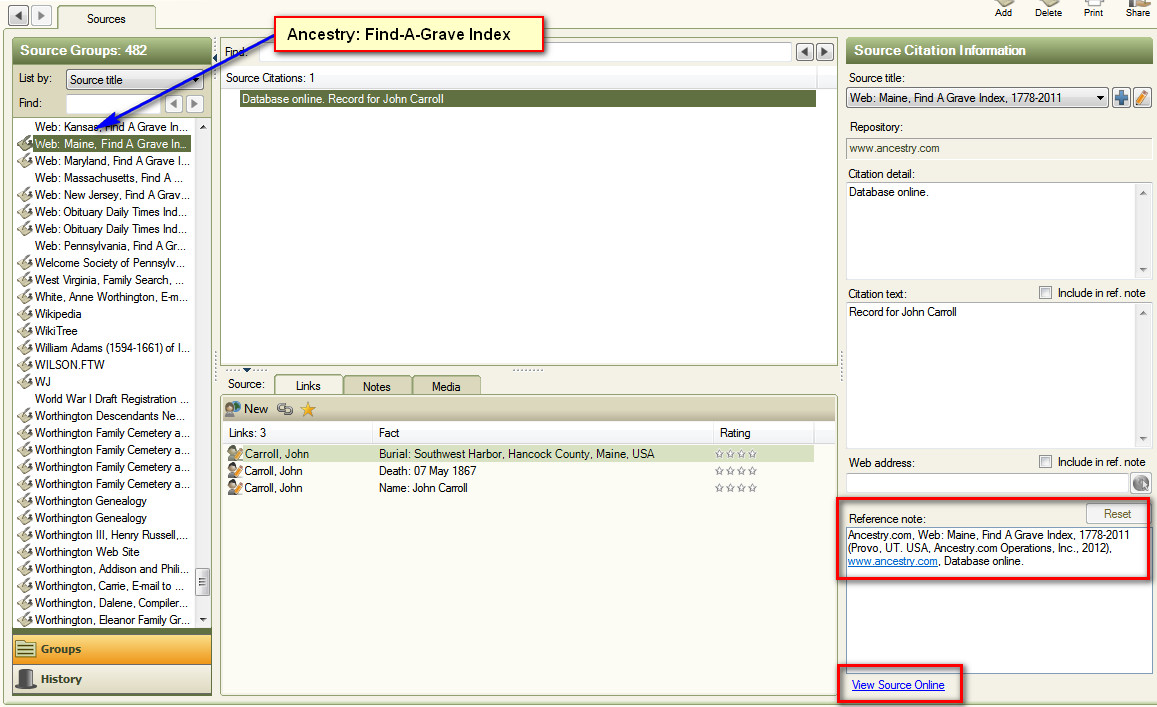
Task: Click the star rating icon in the Links toolbar
Action: (x=308, y=409)
